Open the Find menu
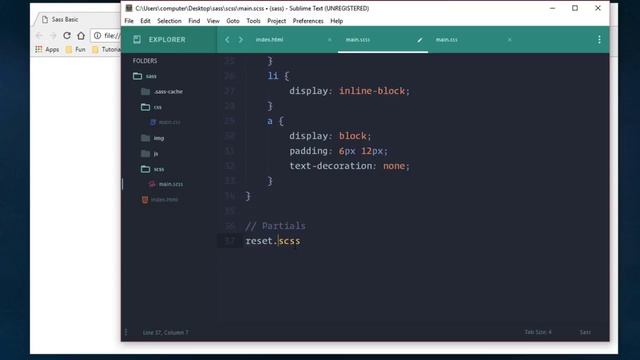The height and width of the screenshot is (360, 640). pyautogui.click(x=194, y=21)
